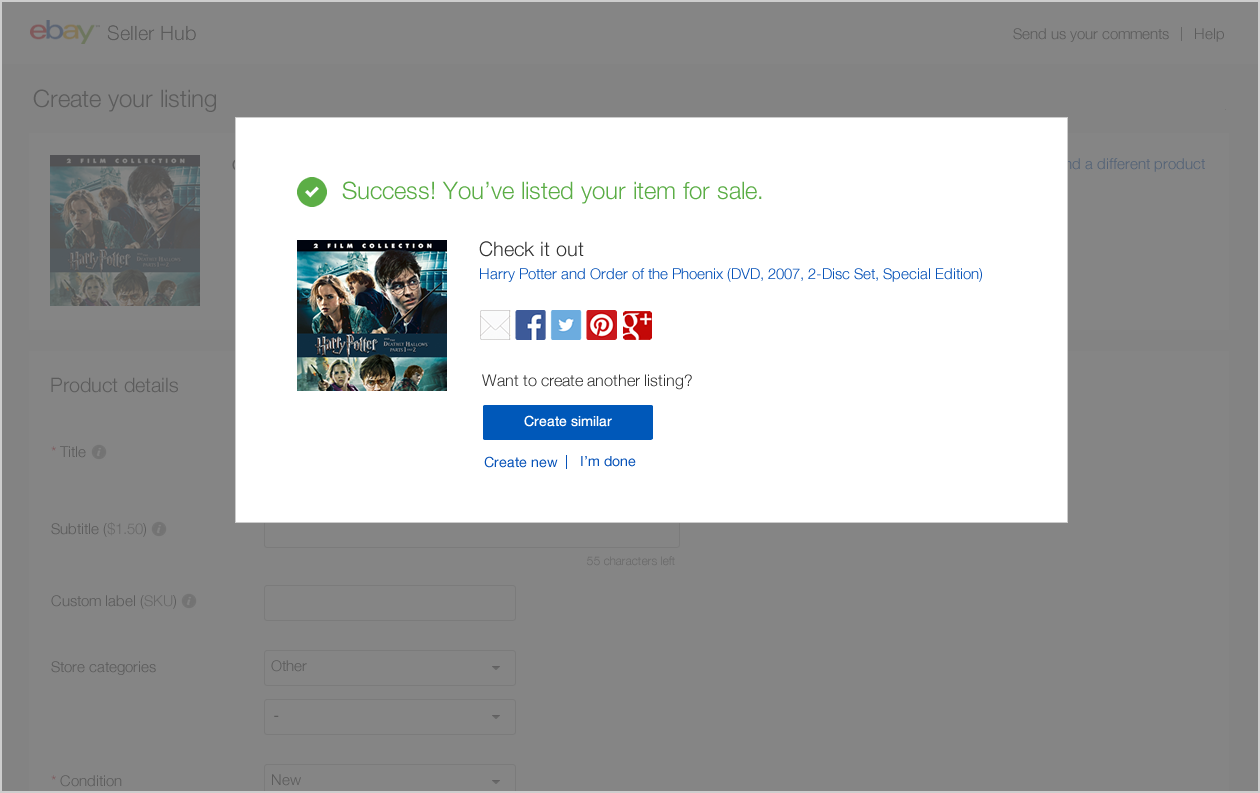Click the Custom label SKU input field

point(390,603)
